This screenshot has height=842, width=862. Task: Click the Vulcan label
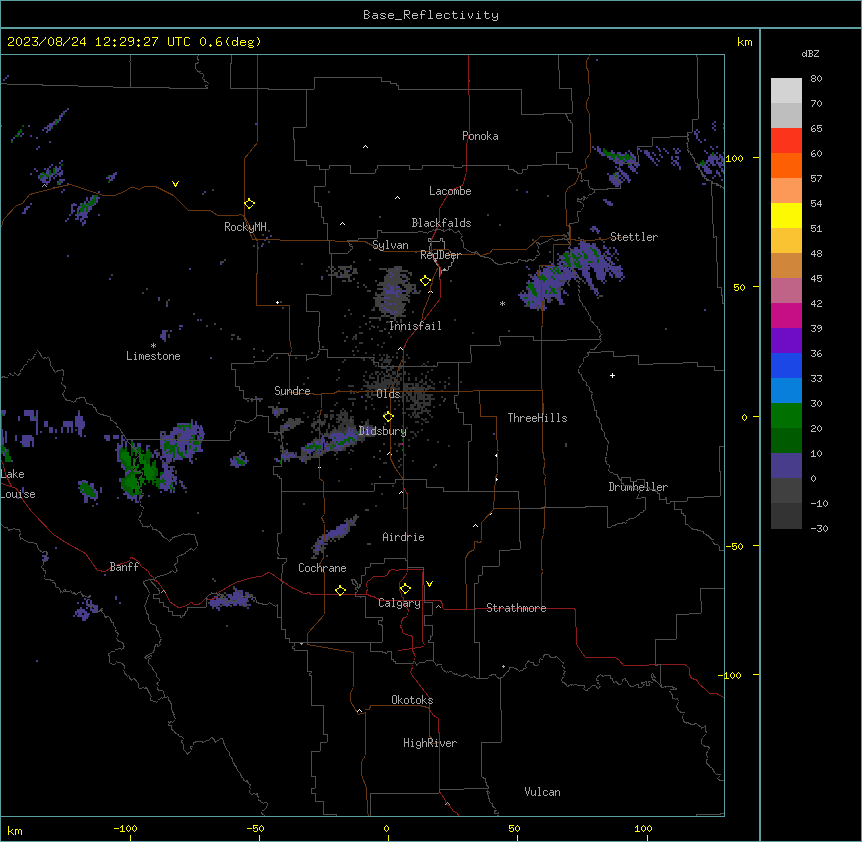click(542, 792)
